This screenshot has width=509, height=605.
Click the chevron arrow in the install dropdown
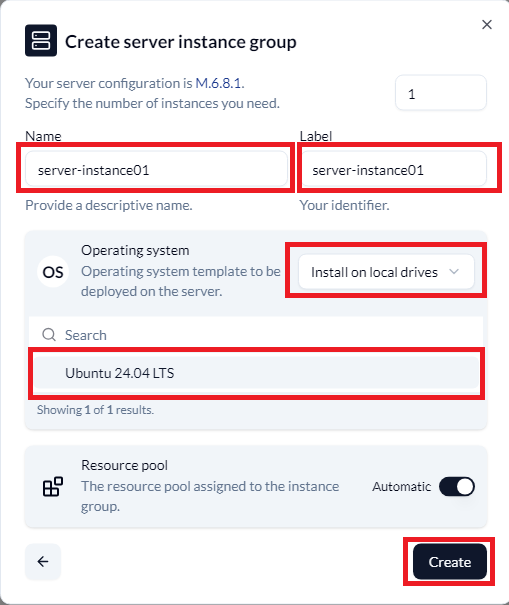coord(454,272)
